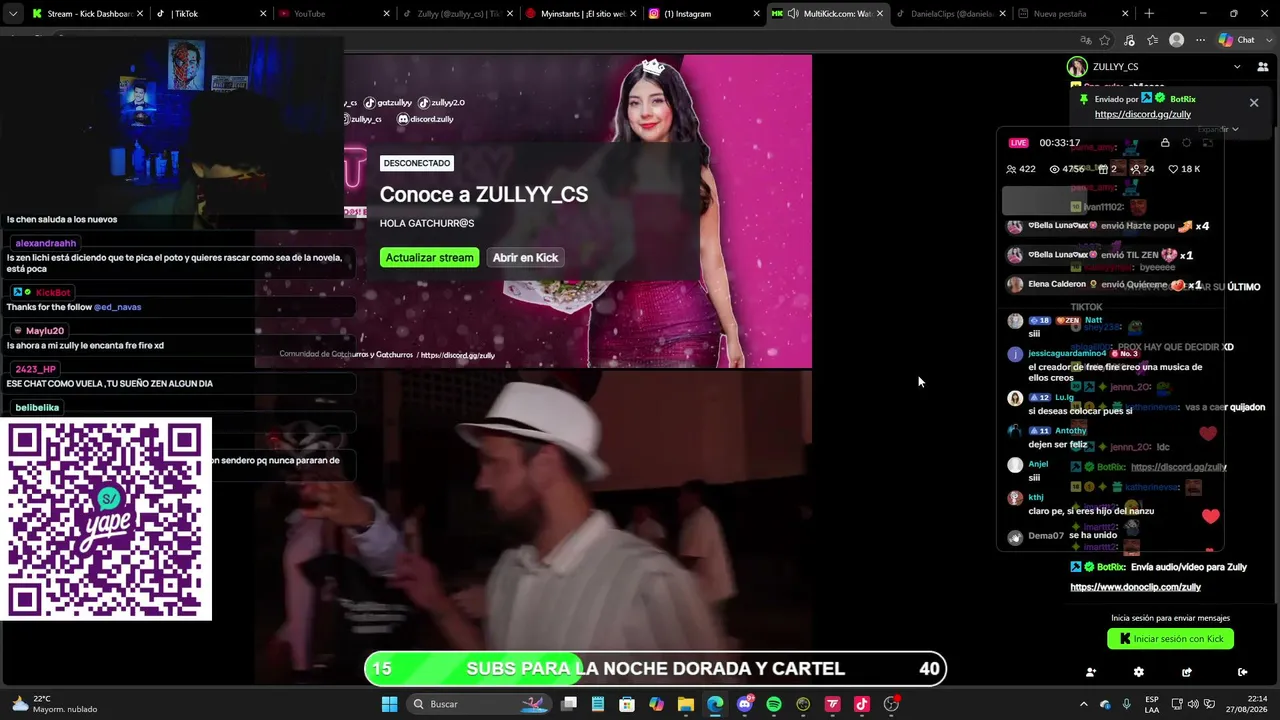Open a new browser tab with the plus button
This screenshot has width=1280, height=720.
point(1149,14)
